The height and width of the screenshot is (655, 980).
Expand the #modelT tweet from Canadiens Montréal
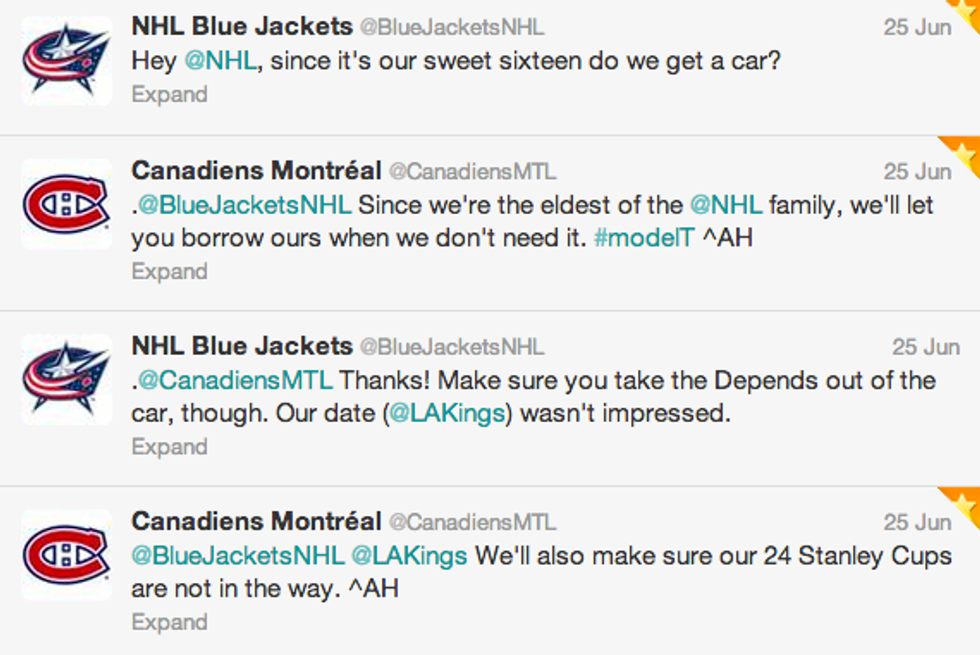tap(169, 271)
